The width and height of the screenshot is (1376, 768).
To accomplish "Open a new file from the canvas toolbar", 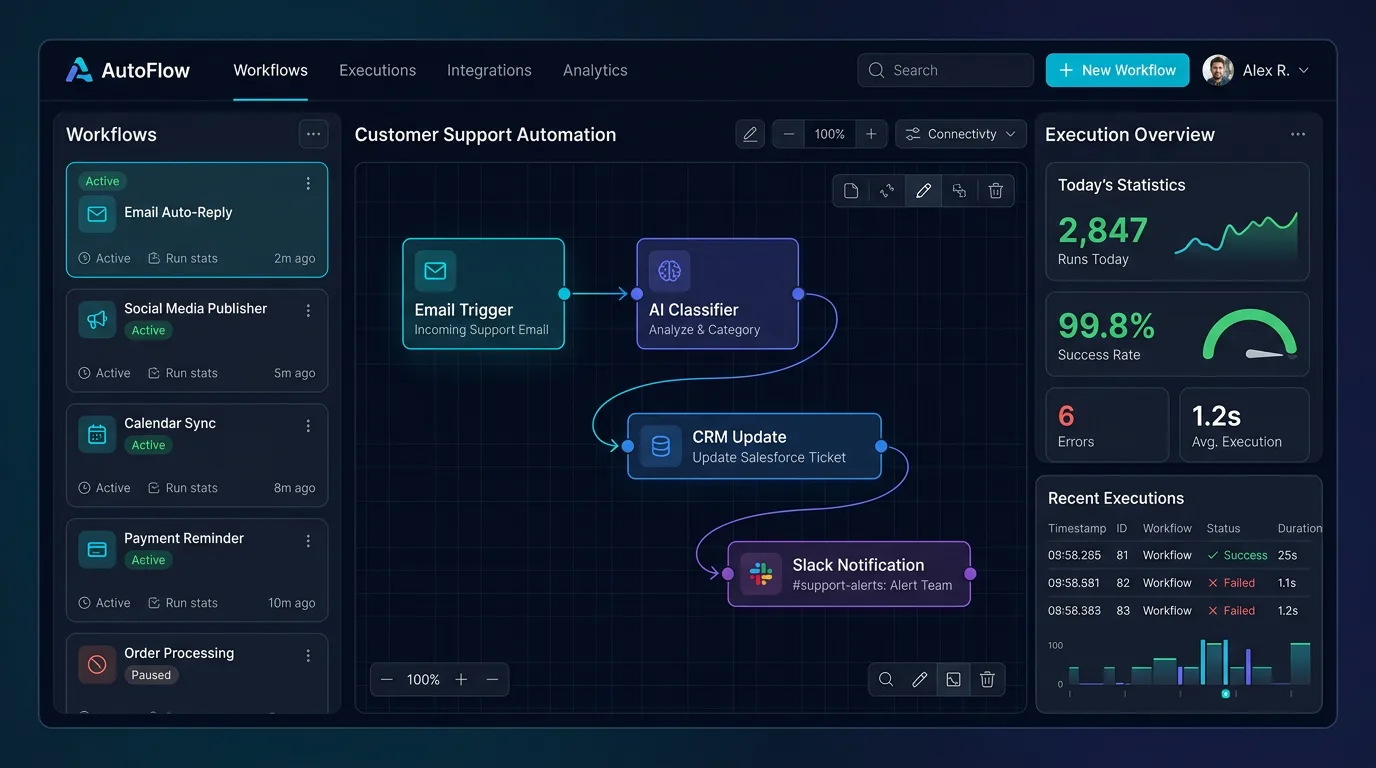I will point(851,190).
